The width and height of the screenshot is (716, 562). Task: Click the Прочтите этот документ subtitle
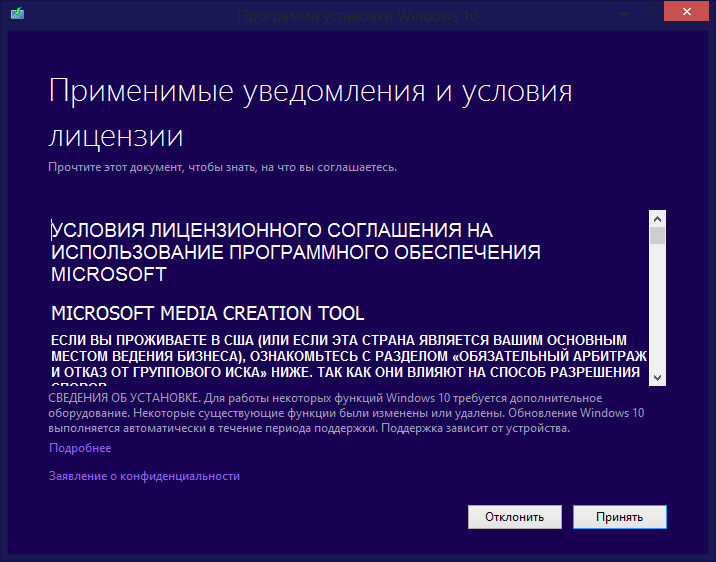(222, 167)
